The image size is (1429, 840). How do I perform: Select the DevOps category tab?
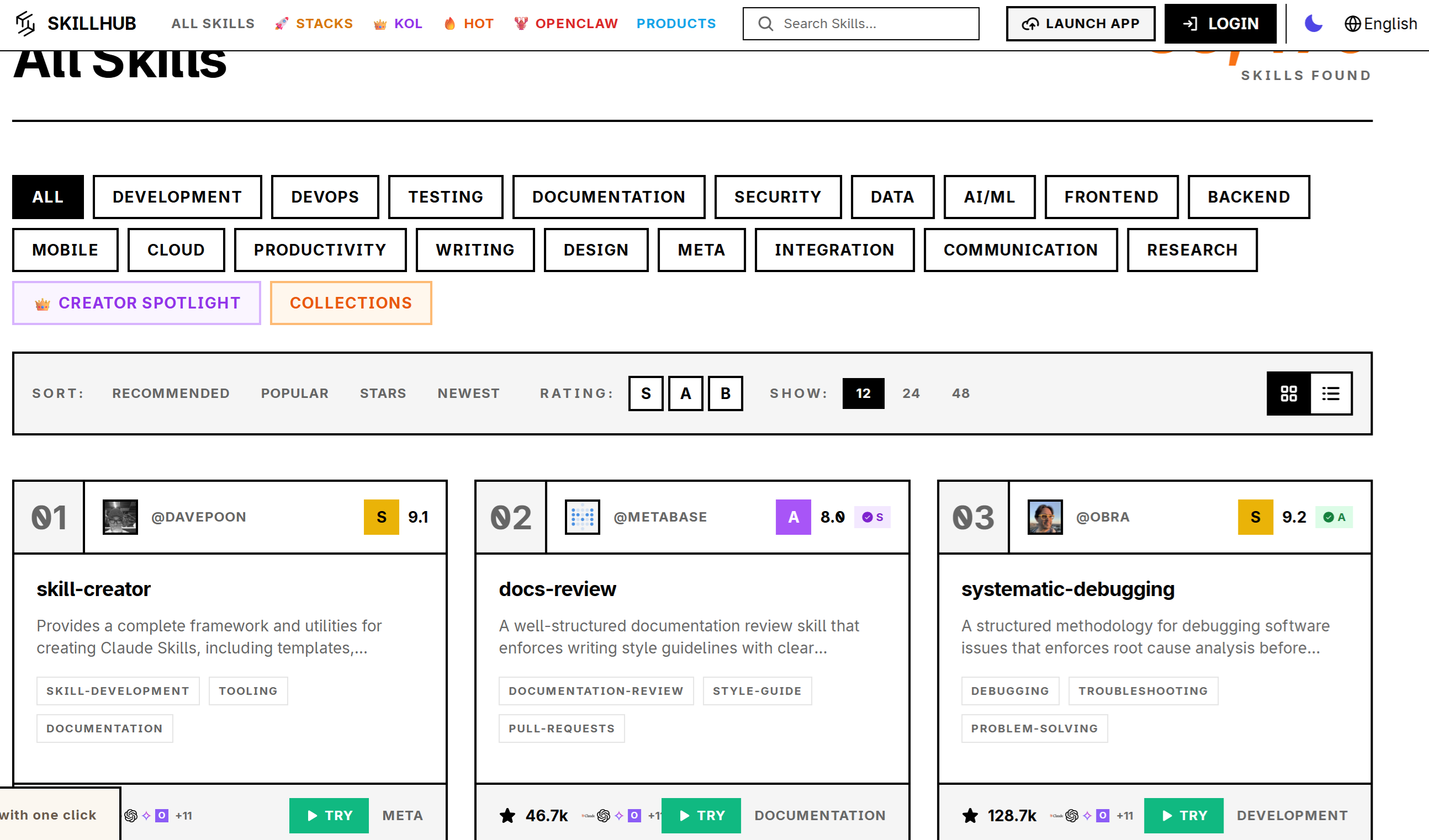tap(325, 196)
